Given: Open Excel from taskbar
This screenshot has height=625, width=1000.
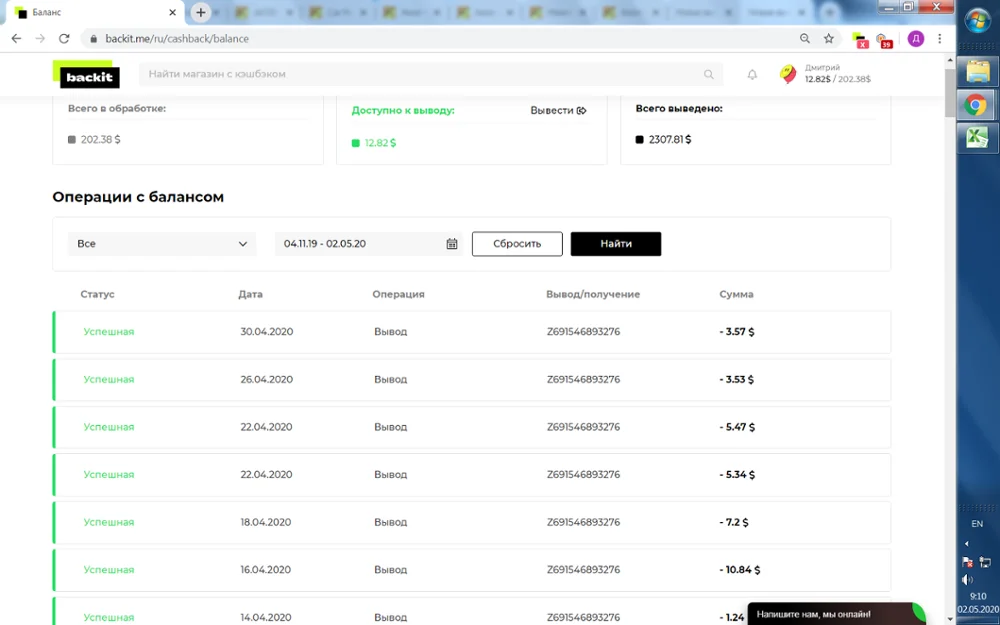Looking at the screenshot, I should pyautogui.click(x=977, y=138).
